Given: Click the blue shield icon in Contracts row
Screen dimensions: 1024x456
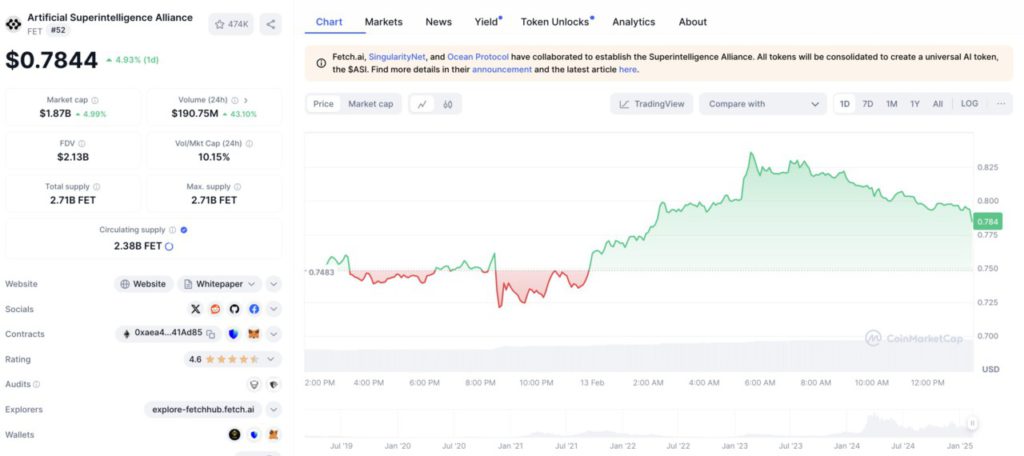Looking at the screenshot, I should [233, 334].
